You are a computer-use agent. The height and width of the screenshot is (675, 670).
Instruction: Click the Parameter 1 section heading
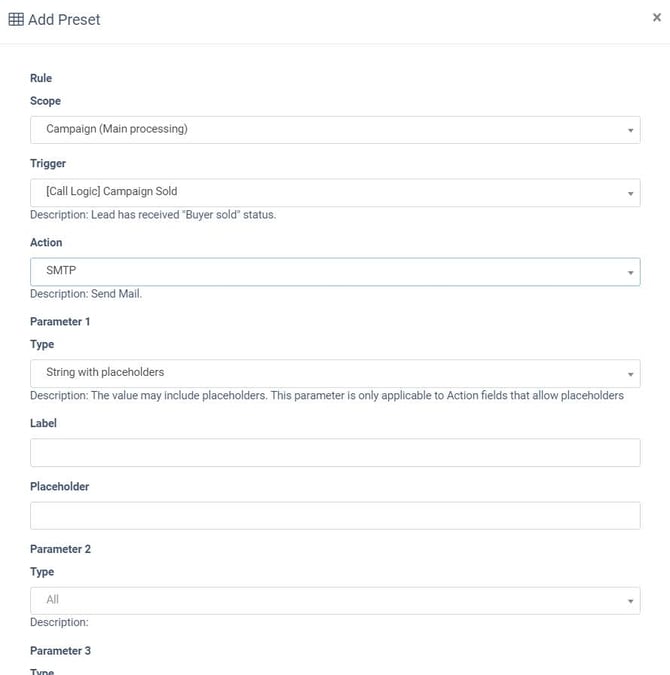(60, 321)
